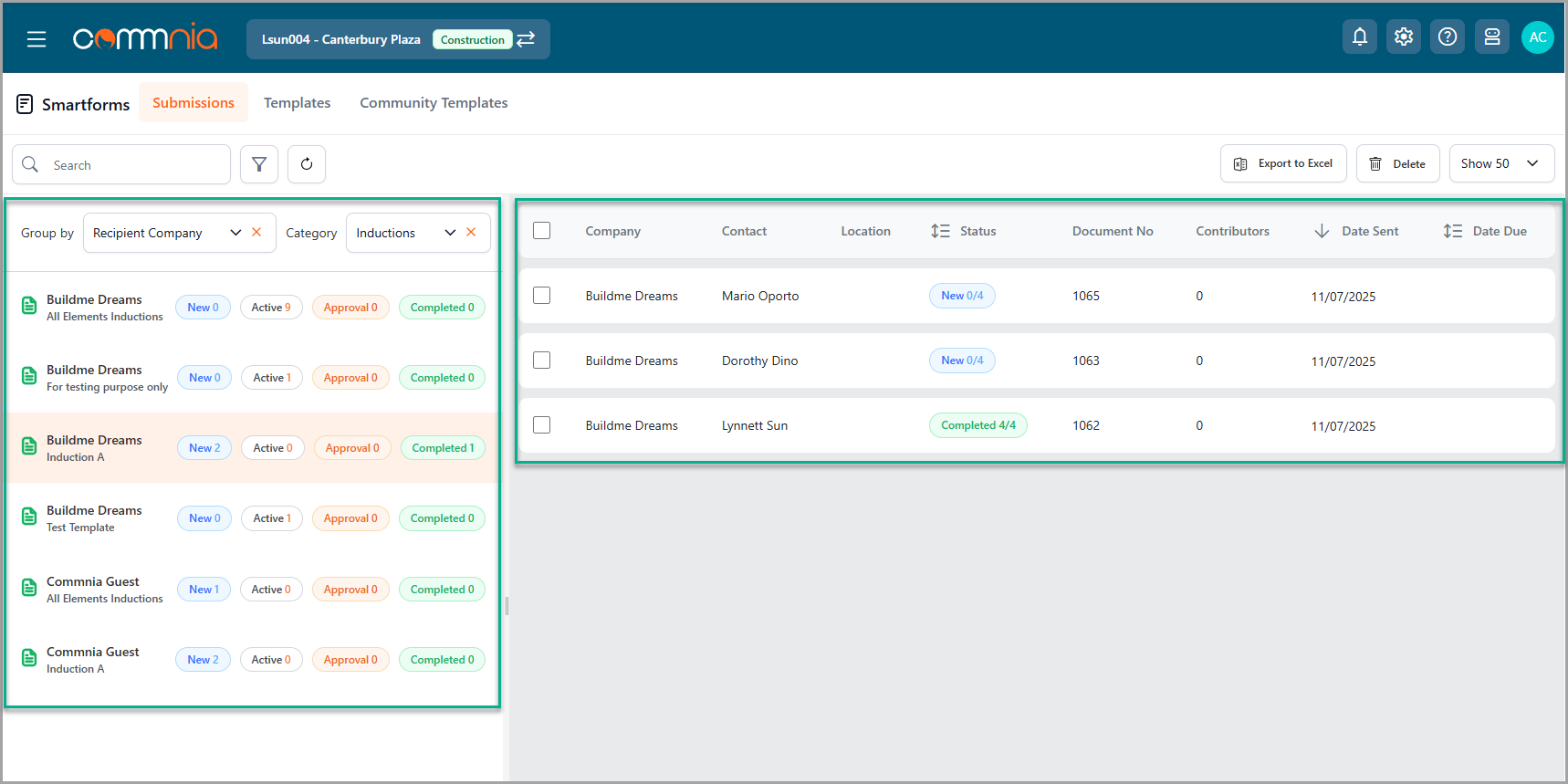Click the Commnia logo
The image size is (1568, 784).
pyautogui.click(x=145, y=37)
